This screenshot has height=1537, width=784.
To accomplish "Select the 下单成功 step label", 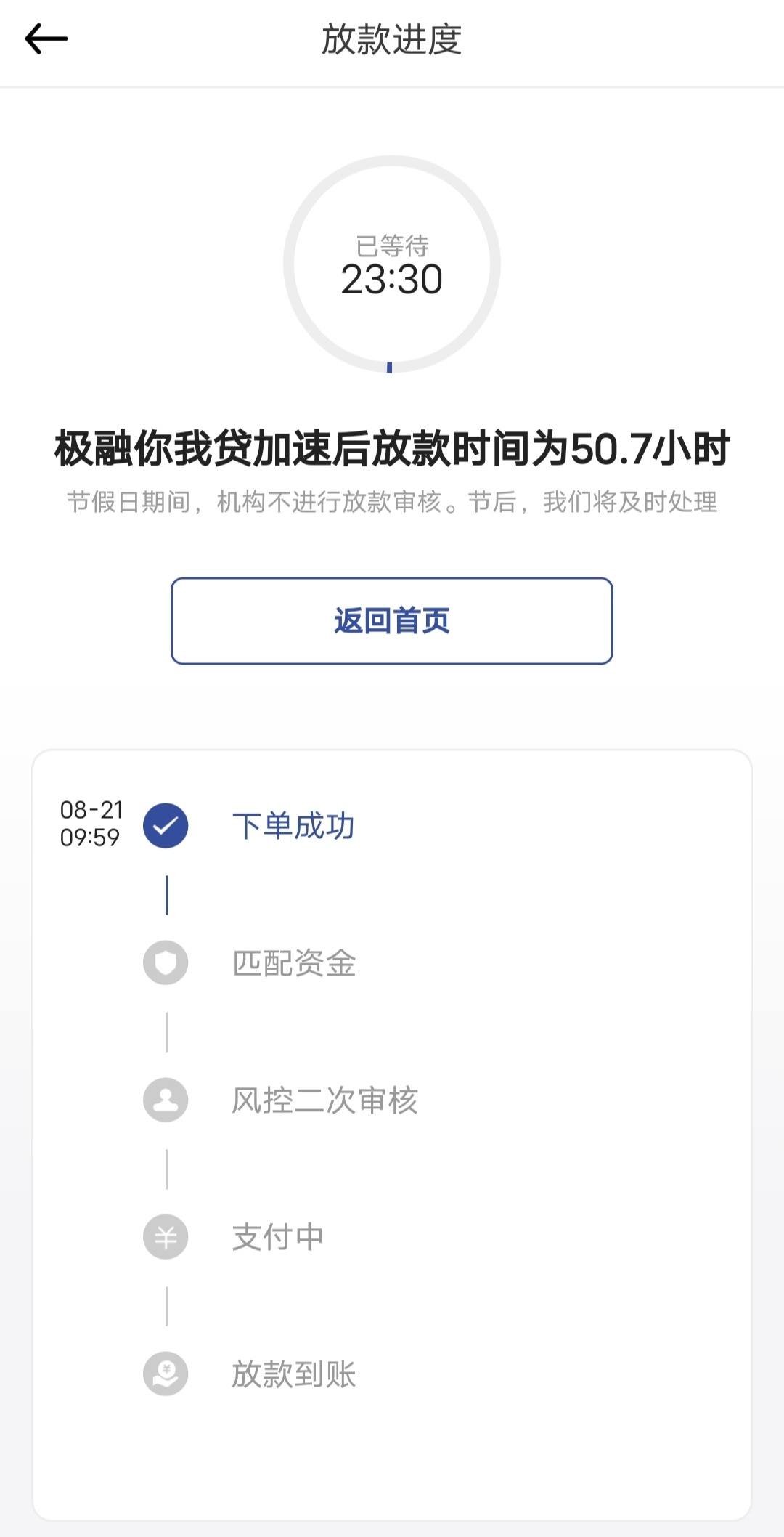I will [x=293, y=826].
